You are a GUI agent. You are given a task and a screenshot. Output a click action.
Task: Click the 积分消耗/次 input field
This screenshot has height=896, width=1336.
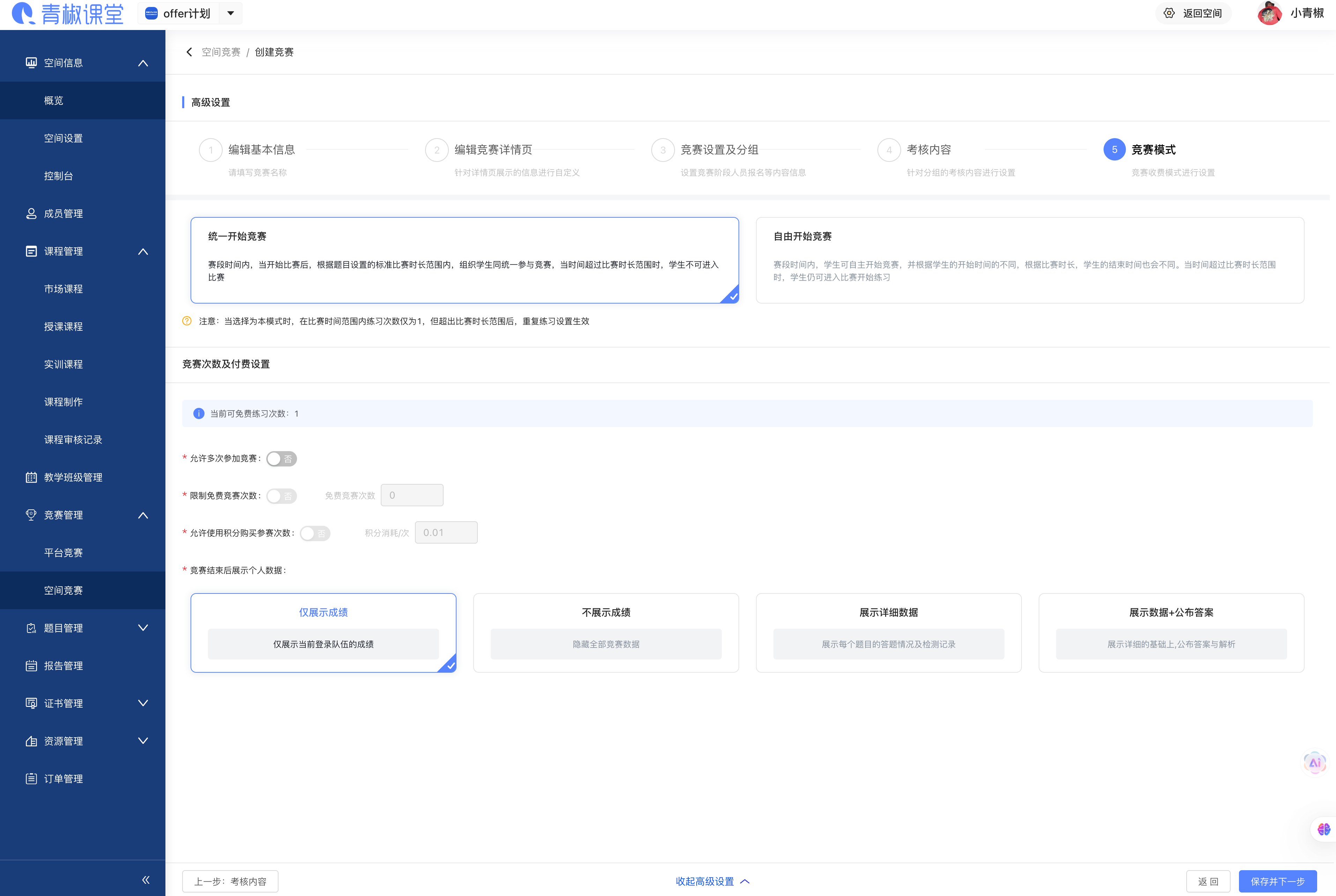point(446,532)
